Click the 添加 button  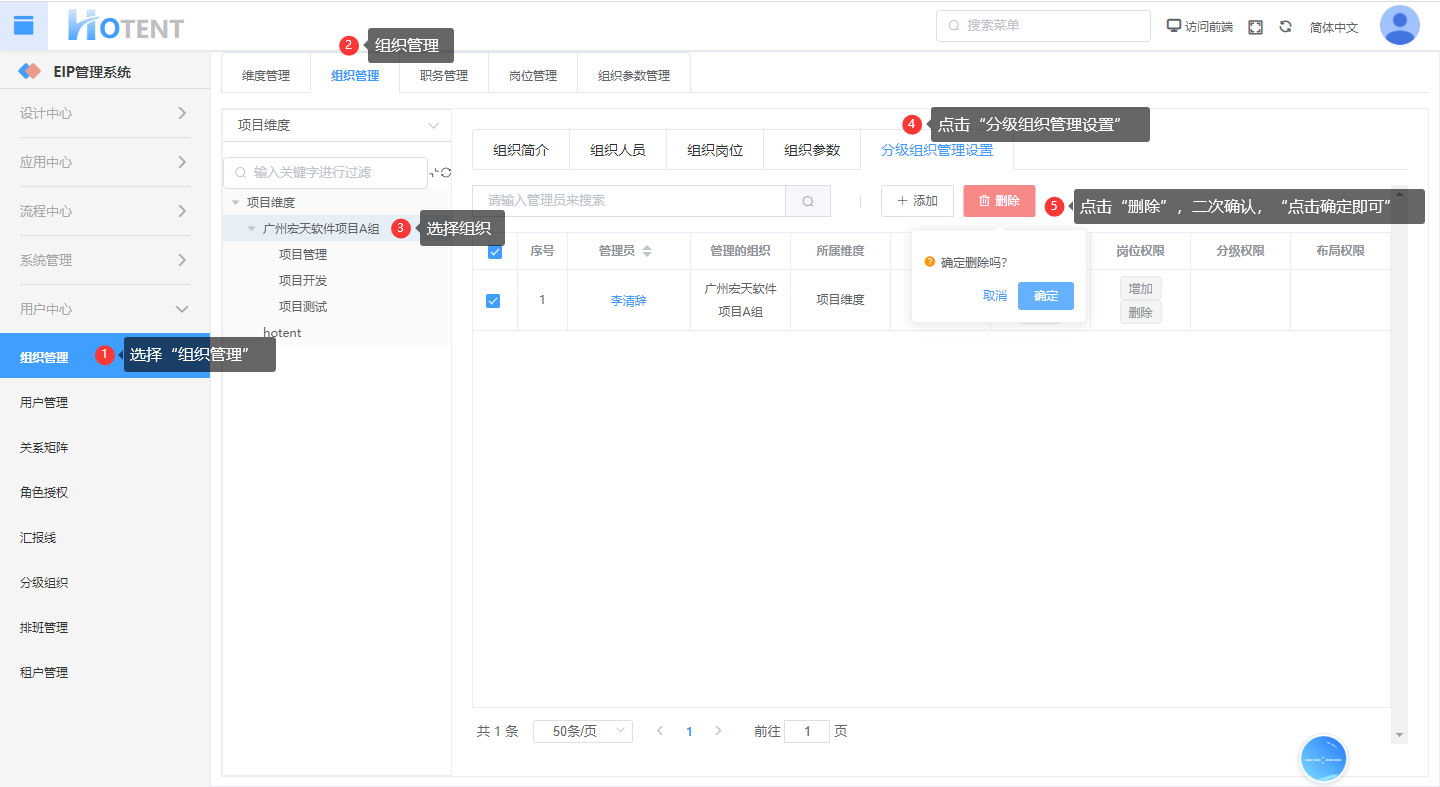[x=917, y=201]
